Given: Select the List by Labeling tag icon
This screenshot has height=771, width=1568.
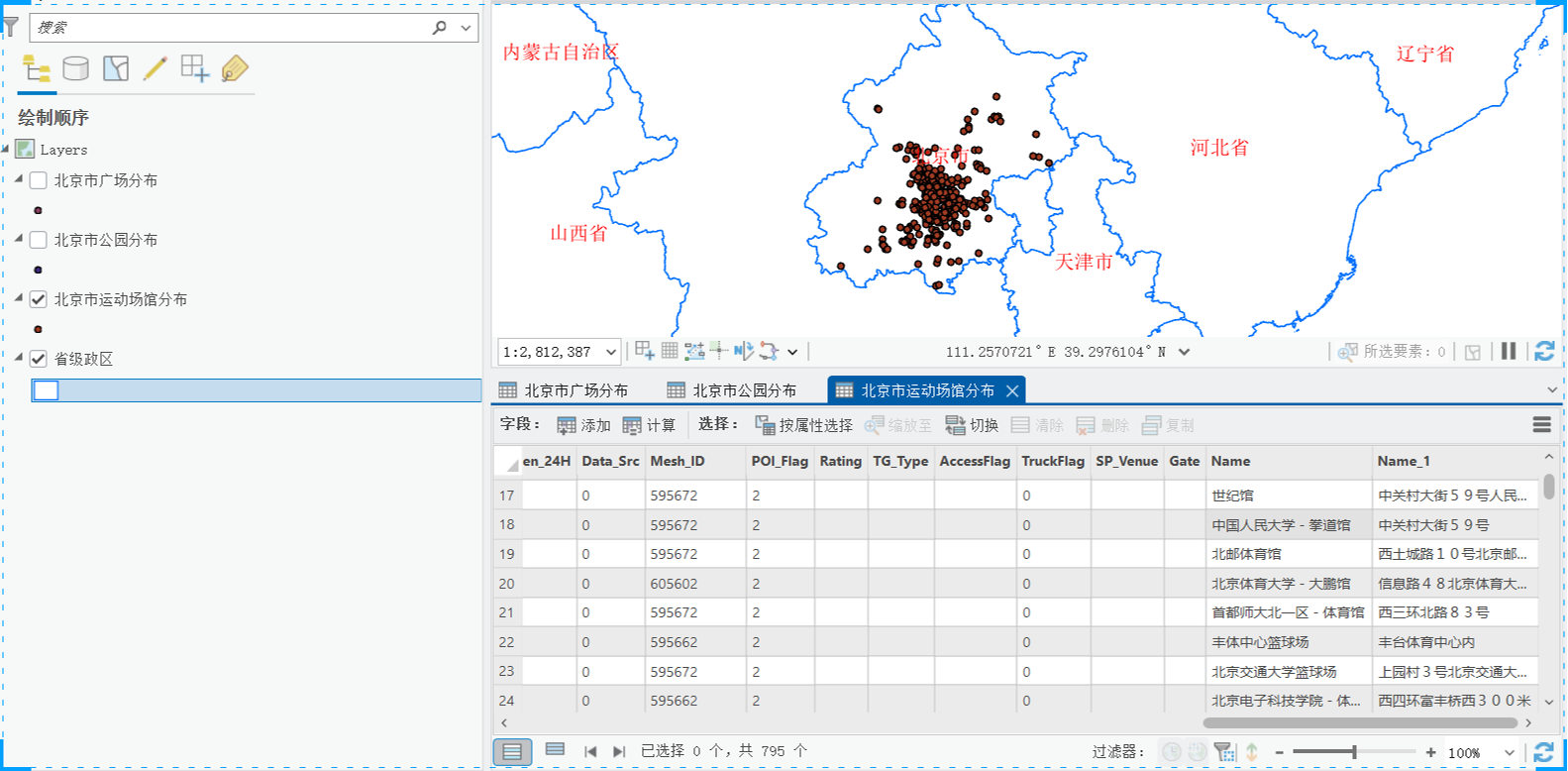Looking at the screenshot, I should point(235,68).
